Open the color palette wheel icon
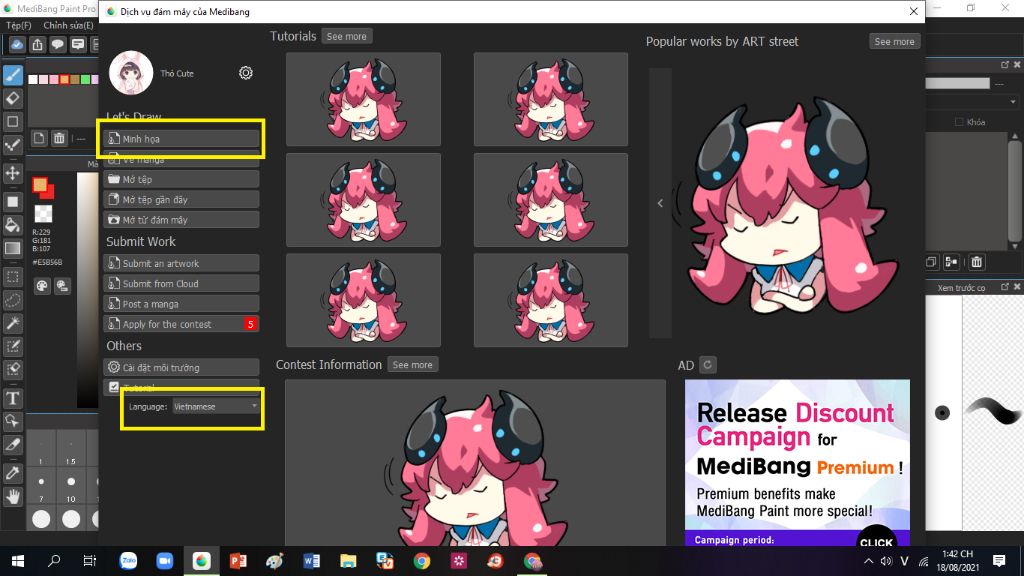Image resolution: width=1024 pixels, height=576 pixels. [x=42, y=285]
